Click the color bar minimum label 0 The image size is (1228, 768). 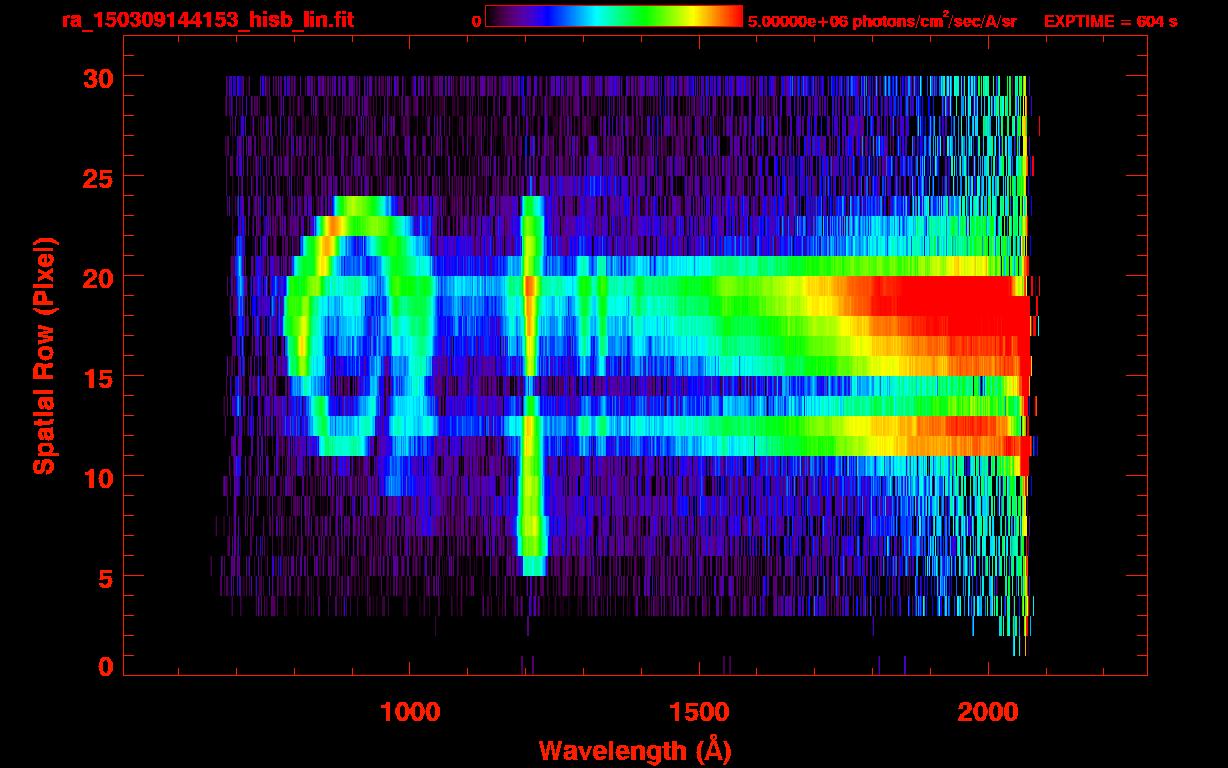click(x=477, y=21)
